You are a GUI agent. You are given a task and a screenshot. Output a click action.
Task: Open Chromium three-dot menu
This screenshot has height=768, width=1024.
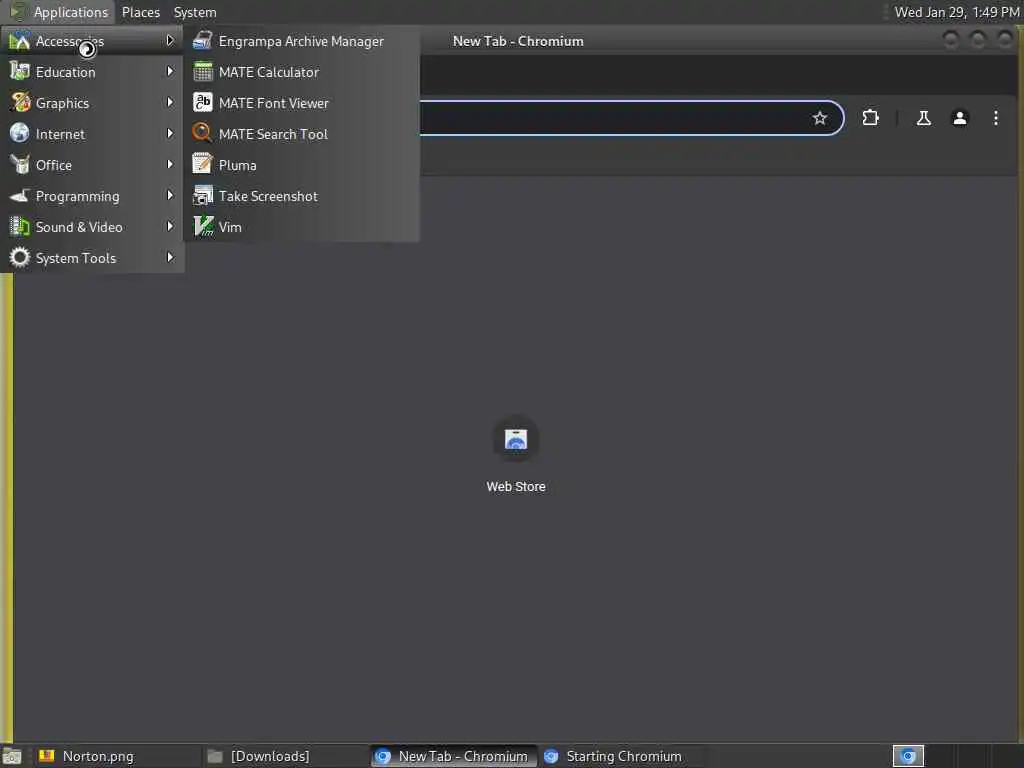(x=995, y=118)
